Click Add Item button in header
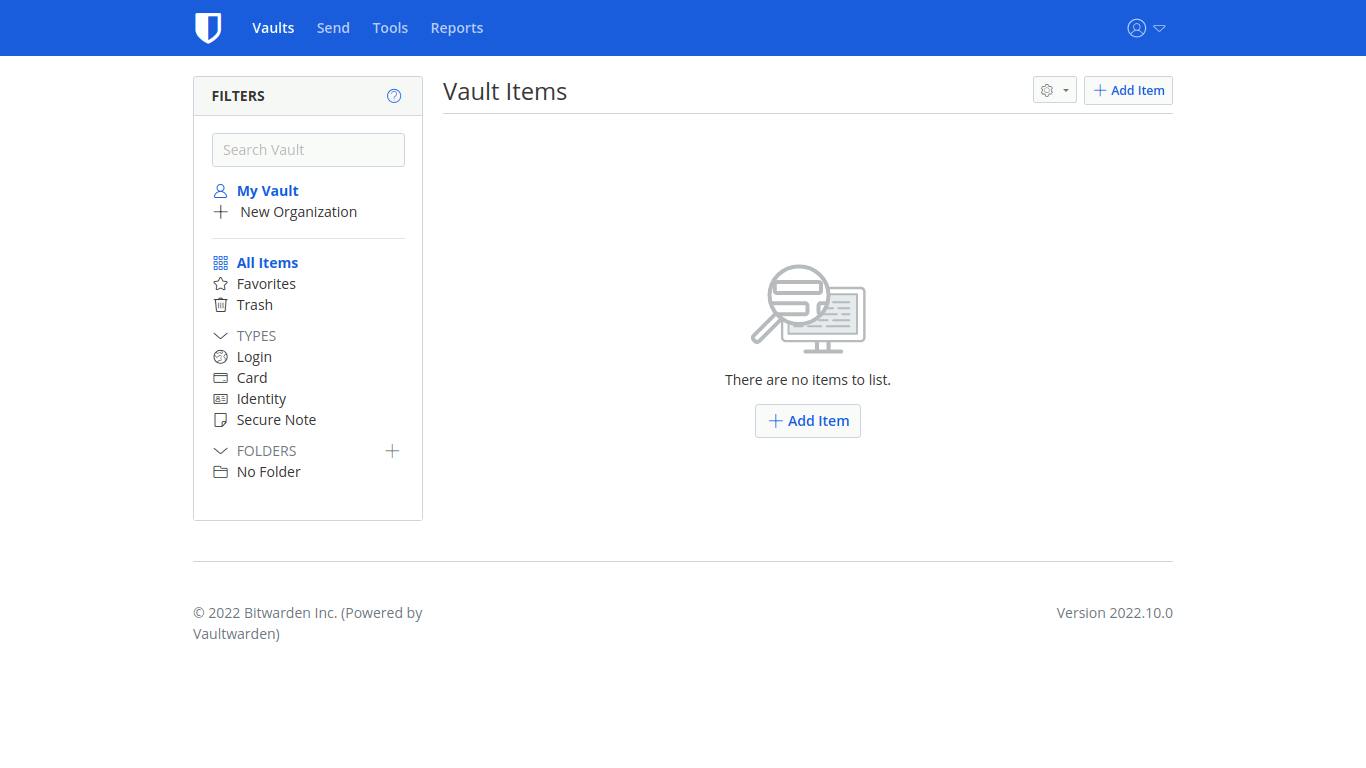Image resolution: width=1366 pixels, height=768 pixels. (x=1128, y=90)
